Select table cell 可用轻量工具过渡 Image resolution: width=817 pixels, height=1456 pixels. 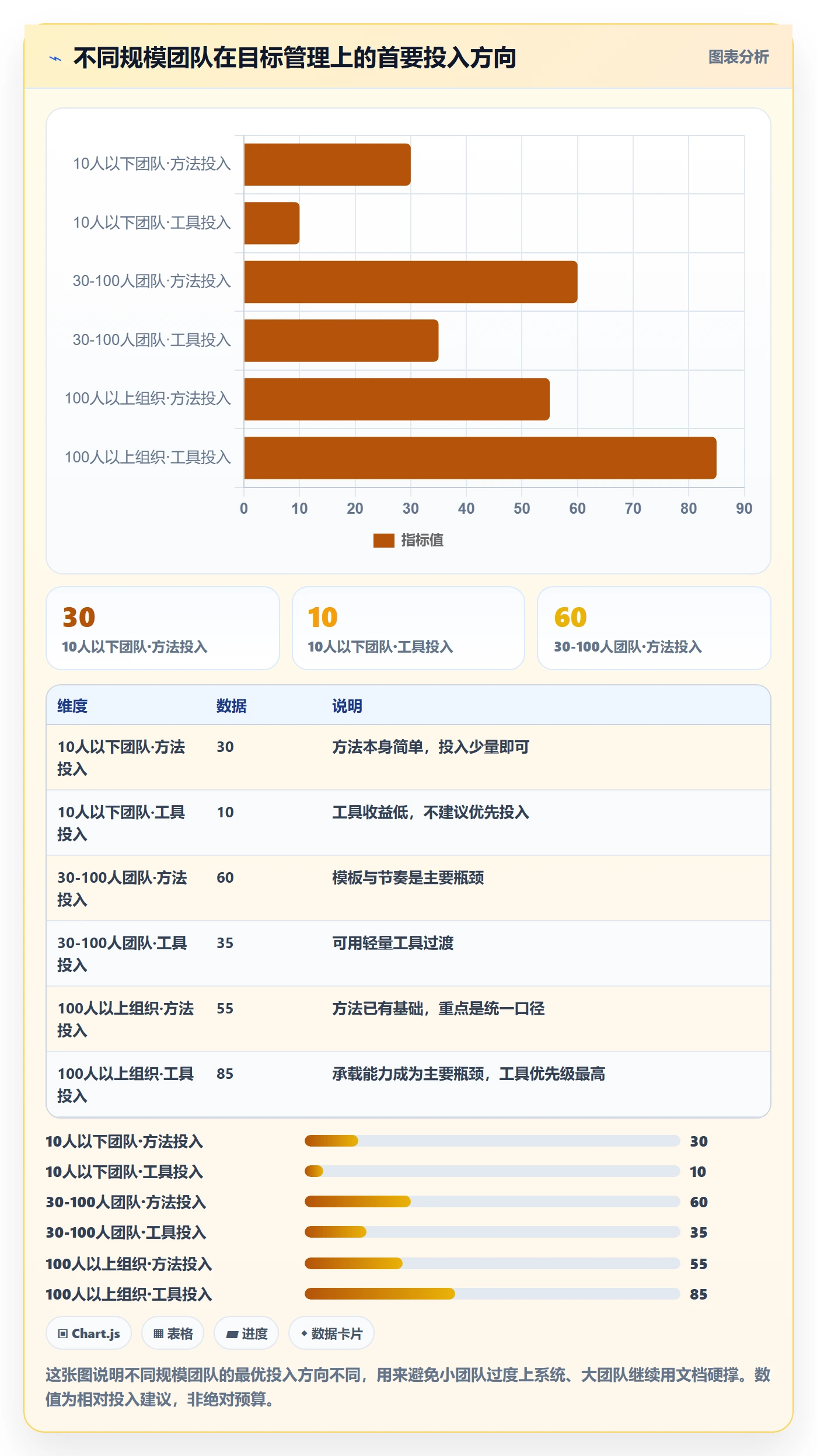393,943
